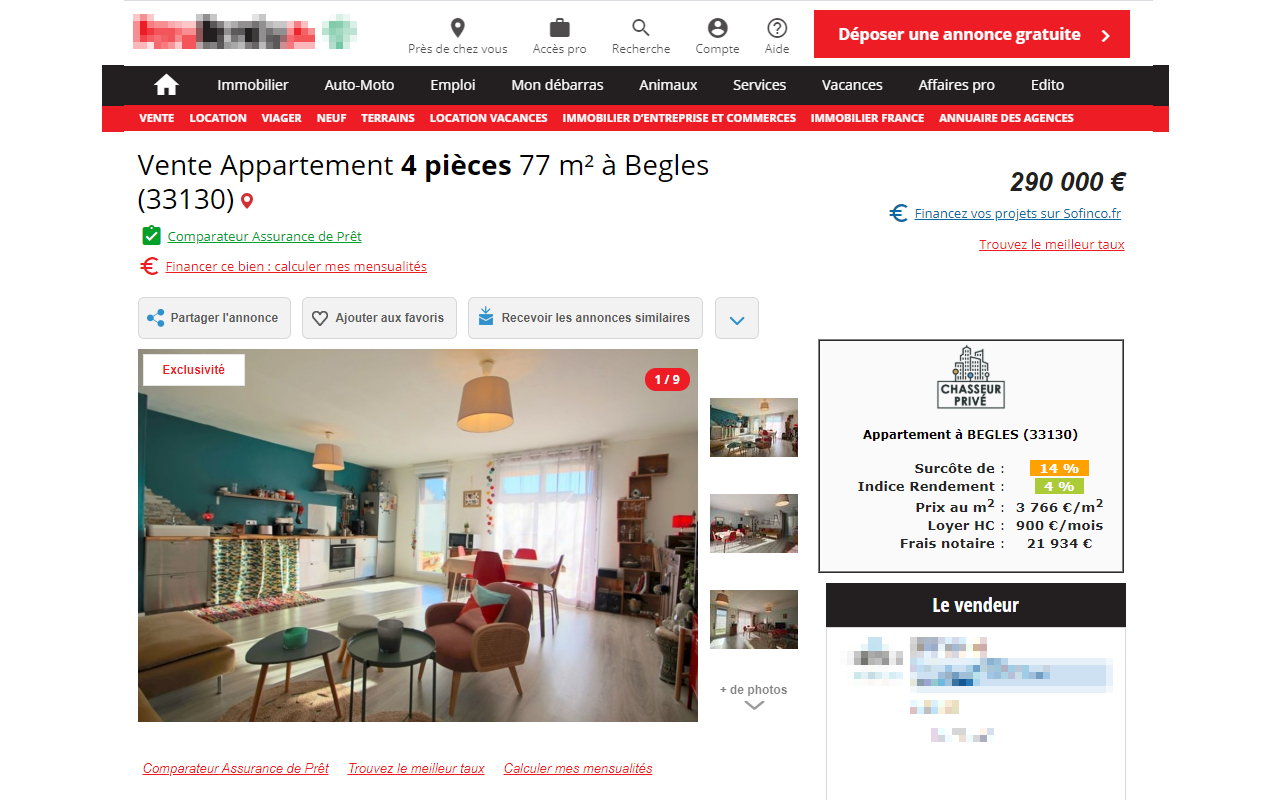Select the second photo thumbnail
Image resolution: width=1280 pixels, height=800 pixels.
tap(754, 523)
